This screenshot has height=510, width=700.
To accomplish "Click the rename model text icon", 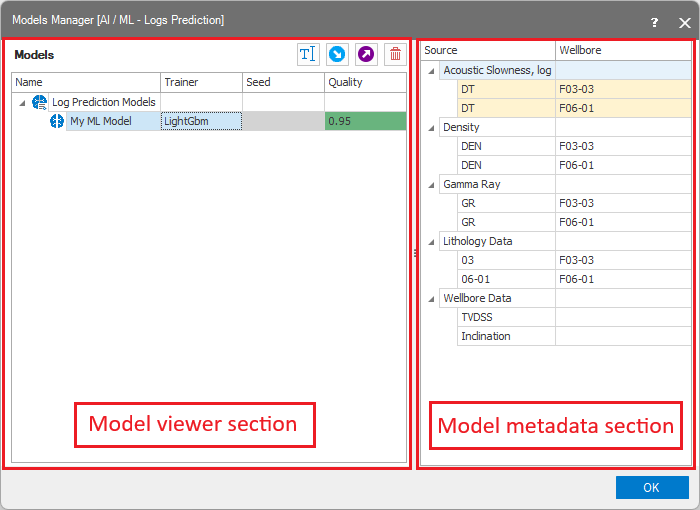I will click(x=308, y=55).
